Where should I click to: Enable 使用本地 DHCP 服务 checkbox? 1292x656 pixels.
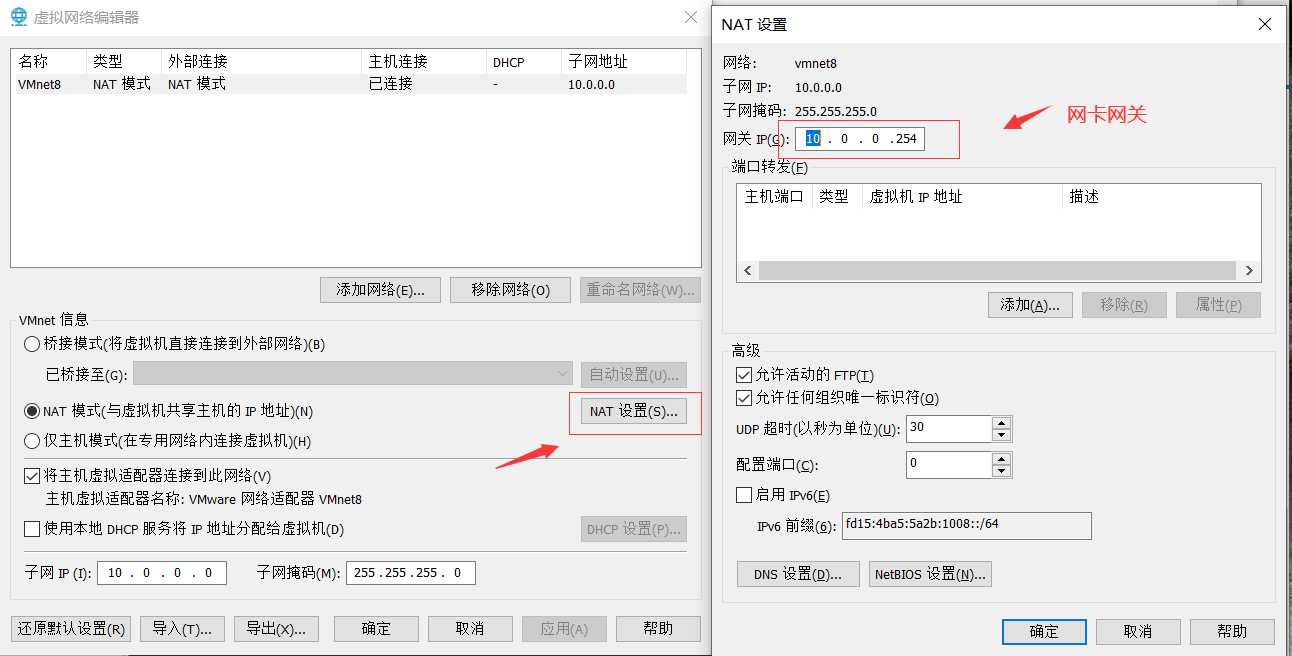tap(32, 528)
